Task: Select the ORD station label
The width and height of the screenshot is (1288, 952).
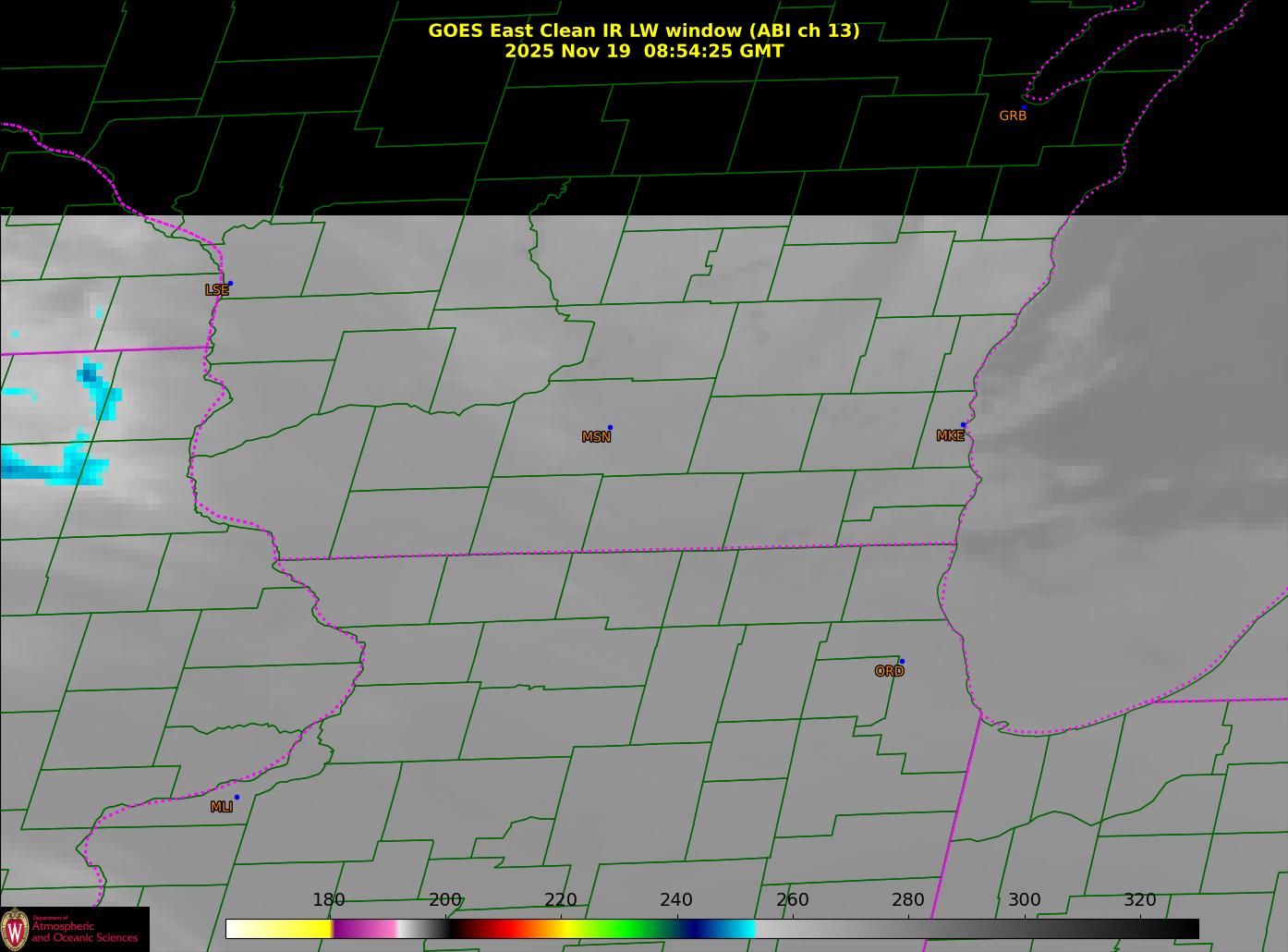Action: [x=889, y=671]
